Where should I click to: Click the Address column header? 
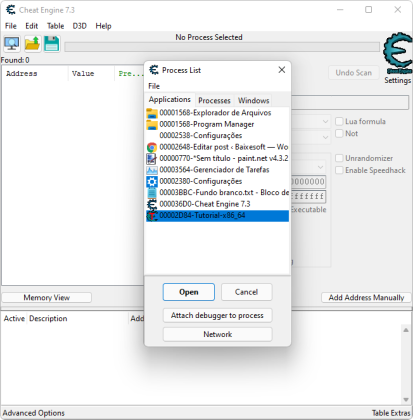click(35, 74)
